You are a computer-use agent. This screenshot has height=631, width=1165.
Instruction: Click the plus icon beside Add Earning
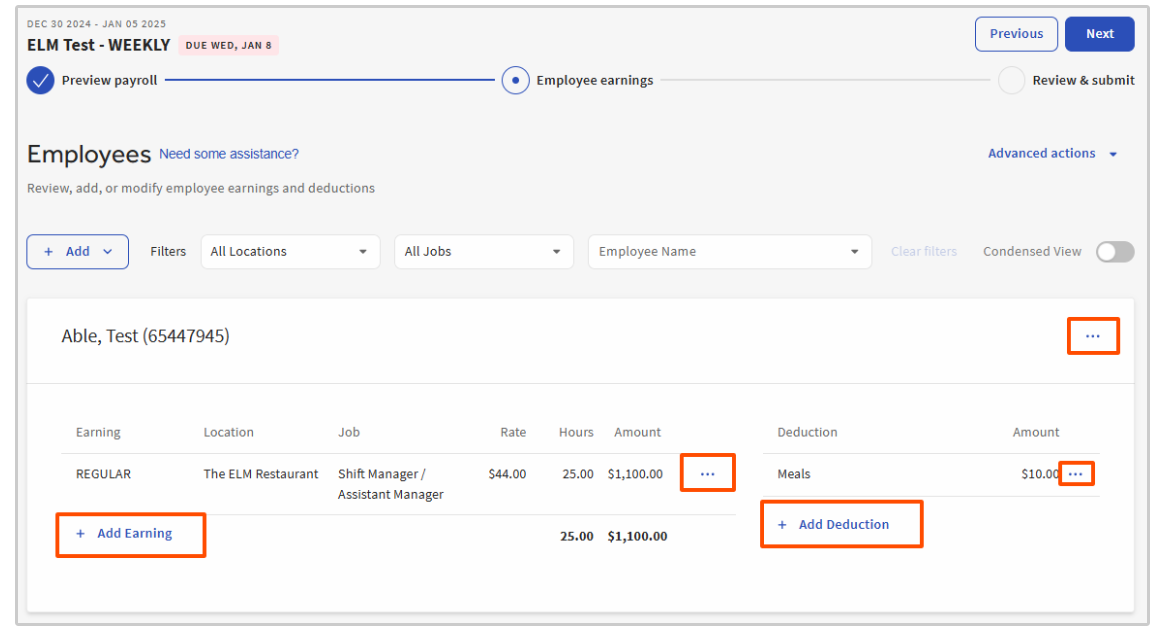tap(81, 534)
